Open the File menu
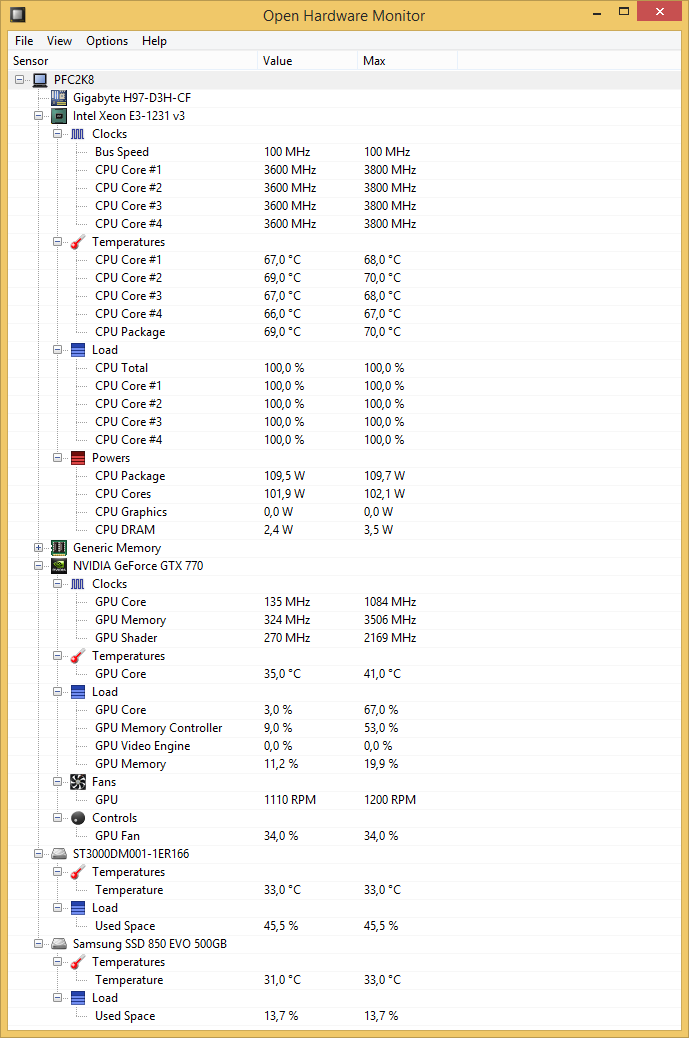The width and height of the screenshot is (689, 1038). pyautogui.click(x=24, y=41)
